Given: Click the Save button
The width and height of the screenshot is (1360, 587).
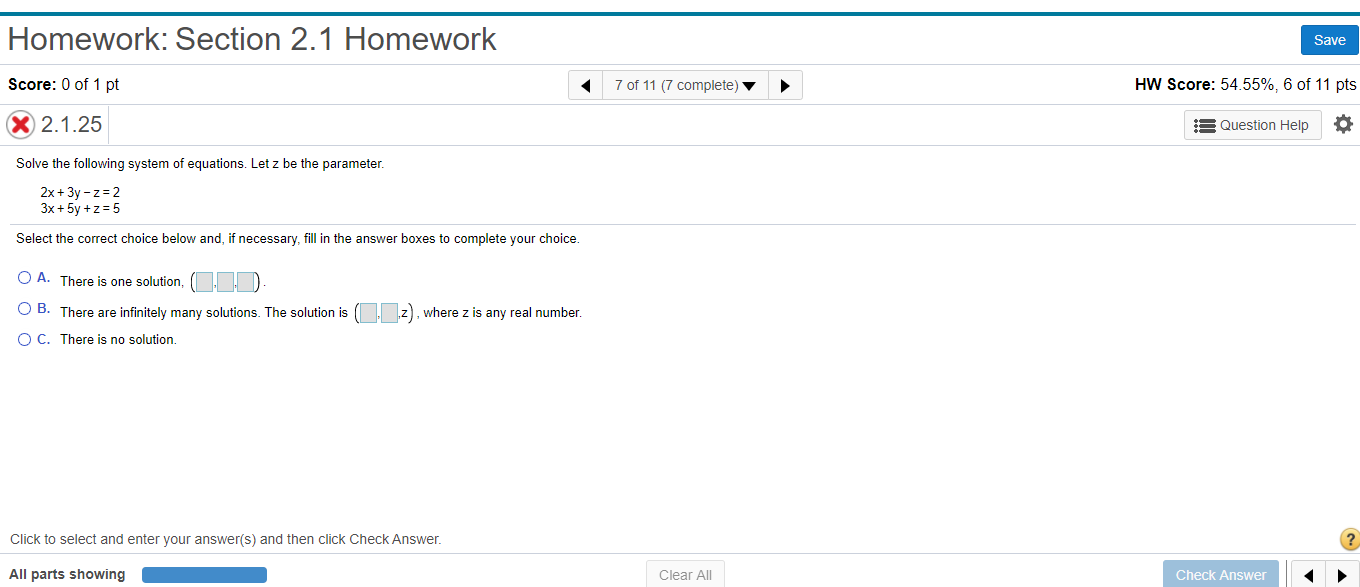Looking at the screenshot, I should [x=1329, y=40].
